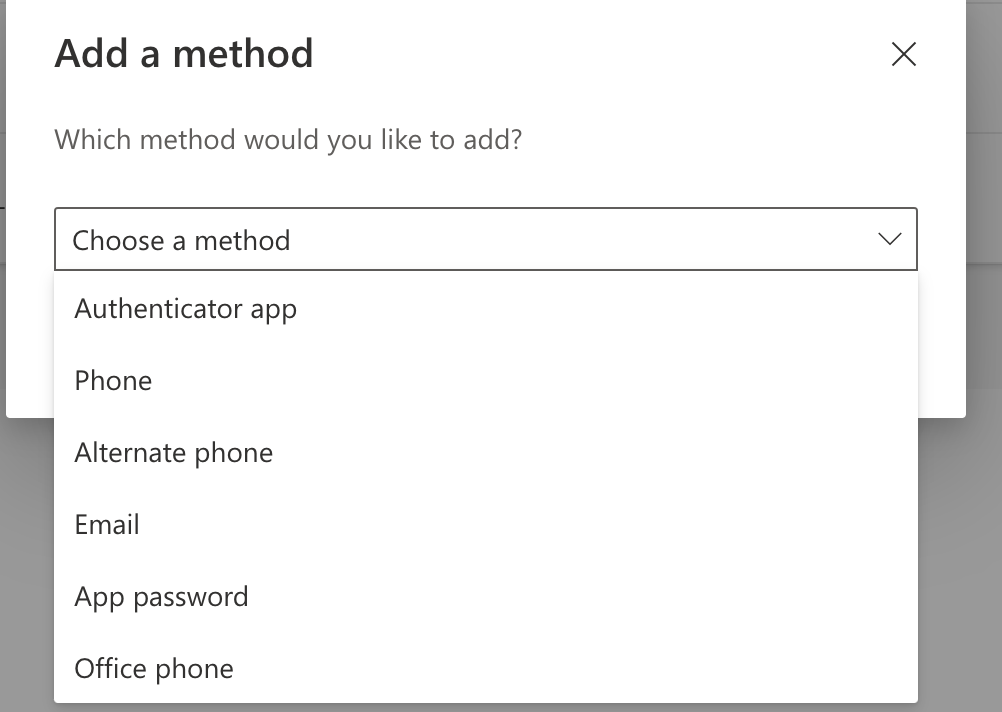Choose the Phone option

[x=113, y=380]
